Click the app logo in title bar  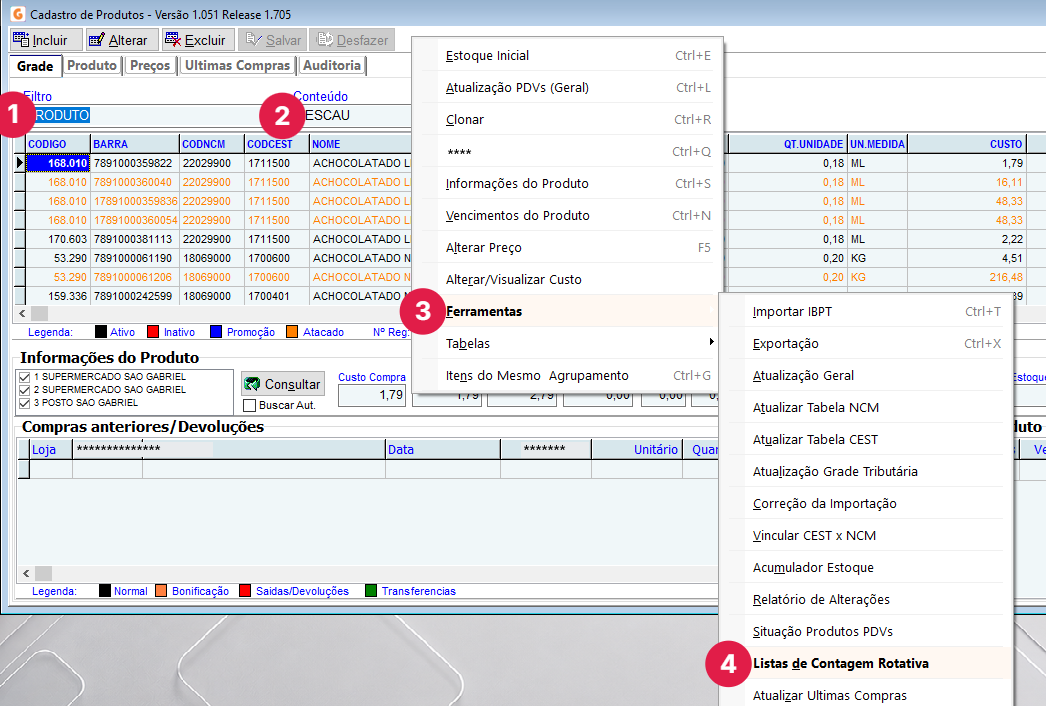point(18,14)
